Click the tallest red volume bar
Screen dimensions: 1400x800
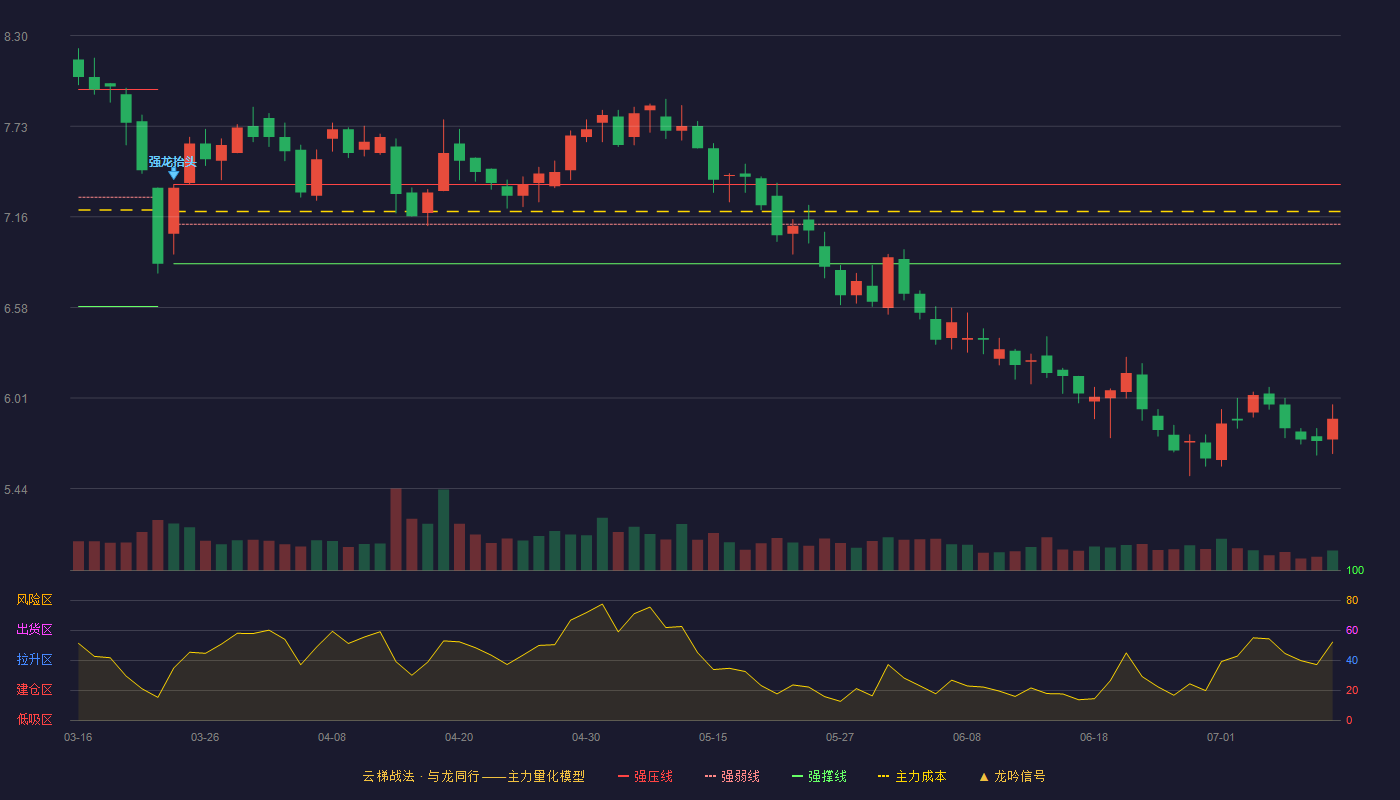coord(396,529)
